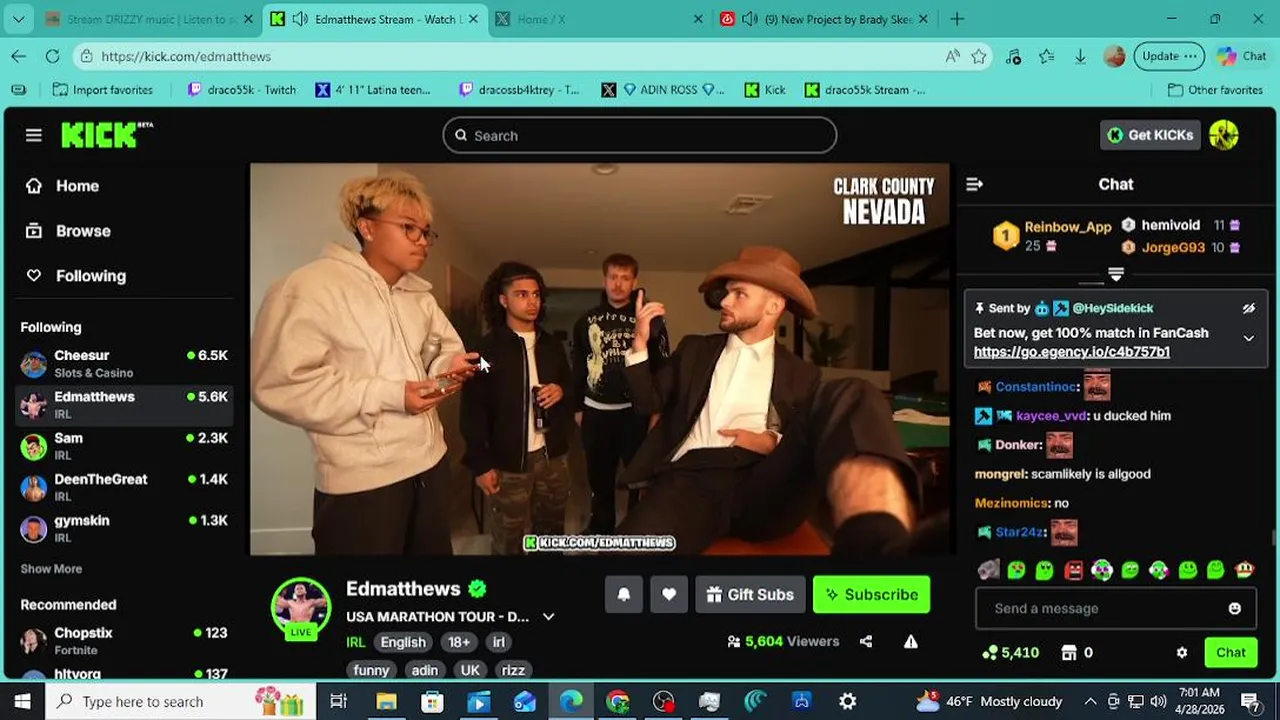Open the emoji picker in chat

1234,609
